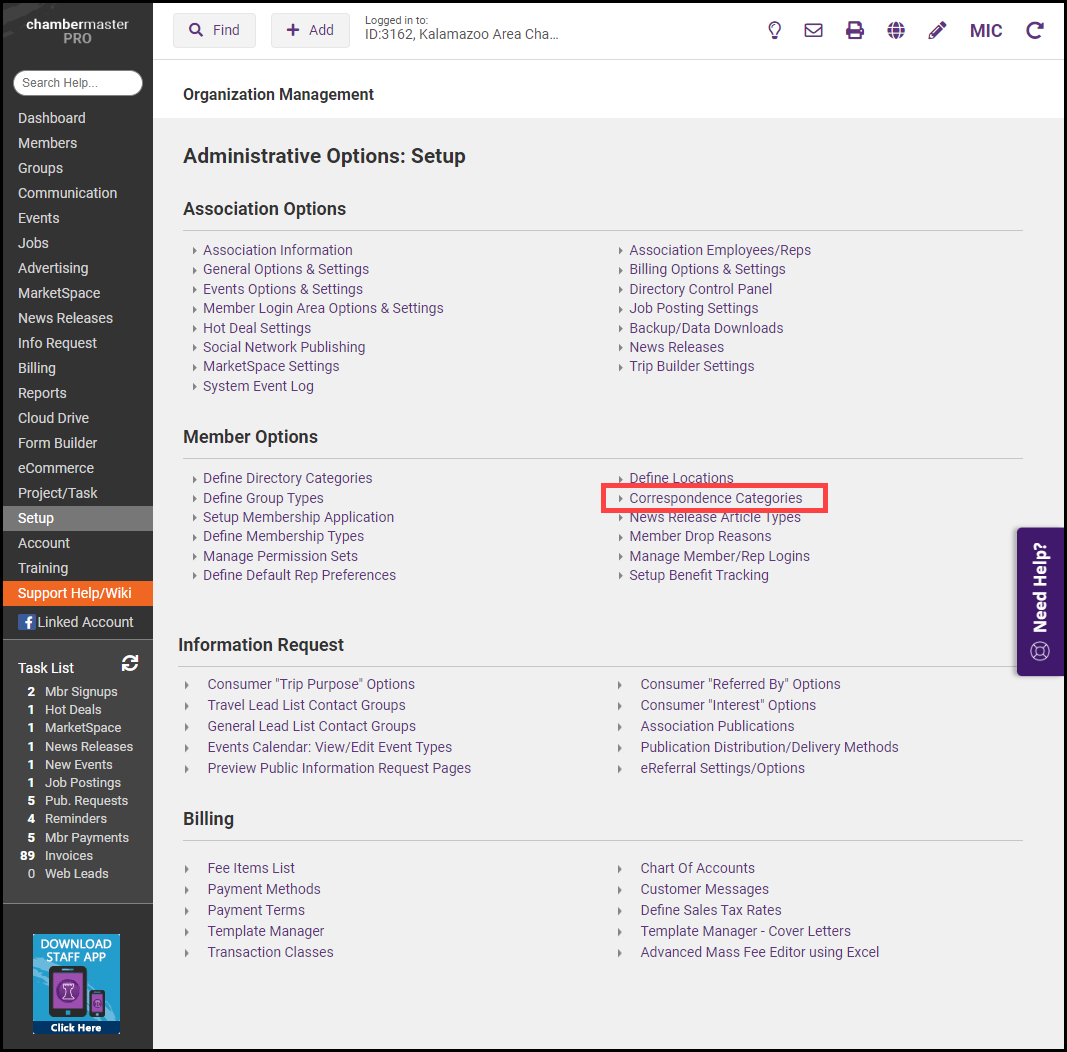Open the globe icon in header

point(896,30)
